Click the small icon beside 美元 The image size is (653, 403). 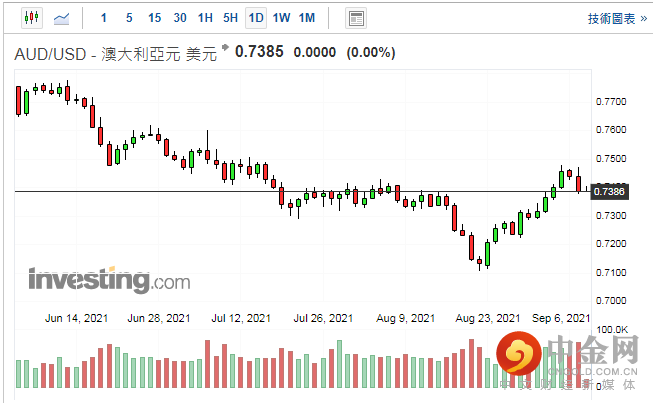point(224,48)
